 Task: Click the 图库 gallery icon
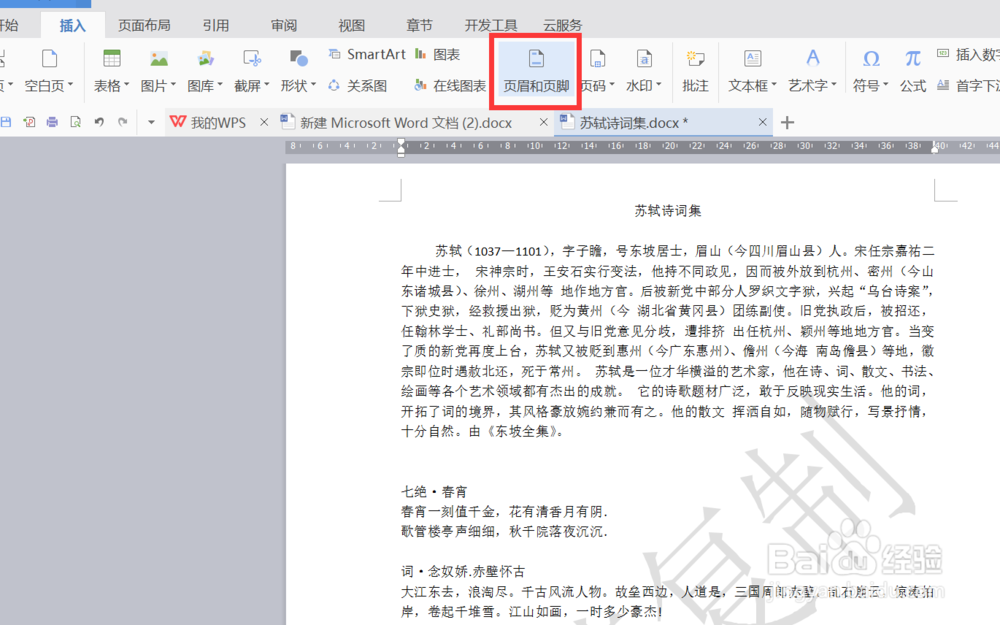point(205,59)
